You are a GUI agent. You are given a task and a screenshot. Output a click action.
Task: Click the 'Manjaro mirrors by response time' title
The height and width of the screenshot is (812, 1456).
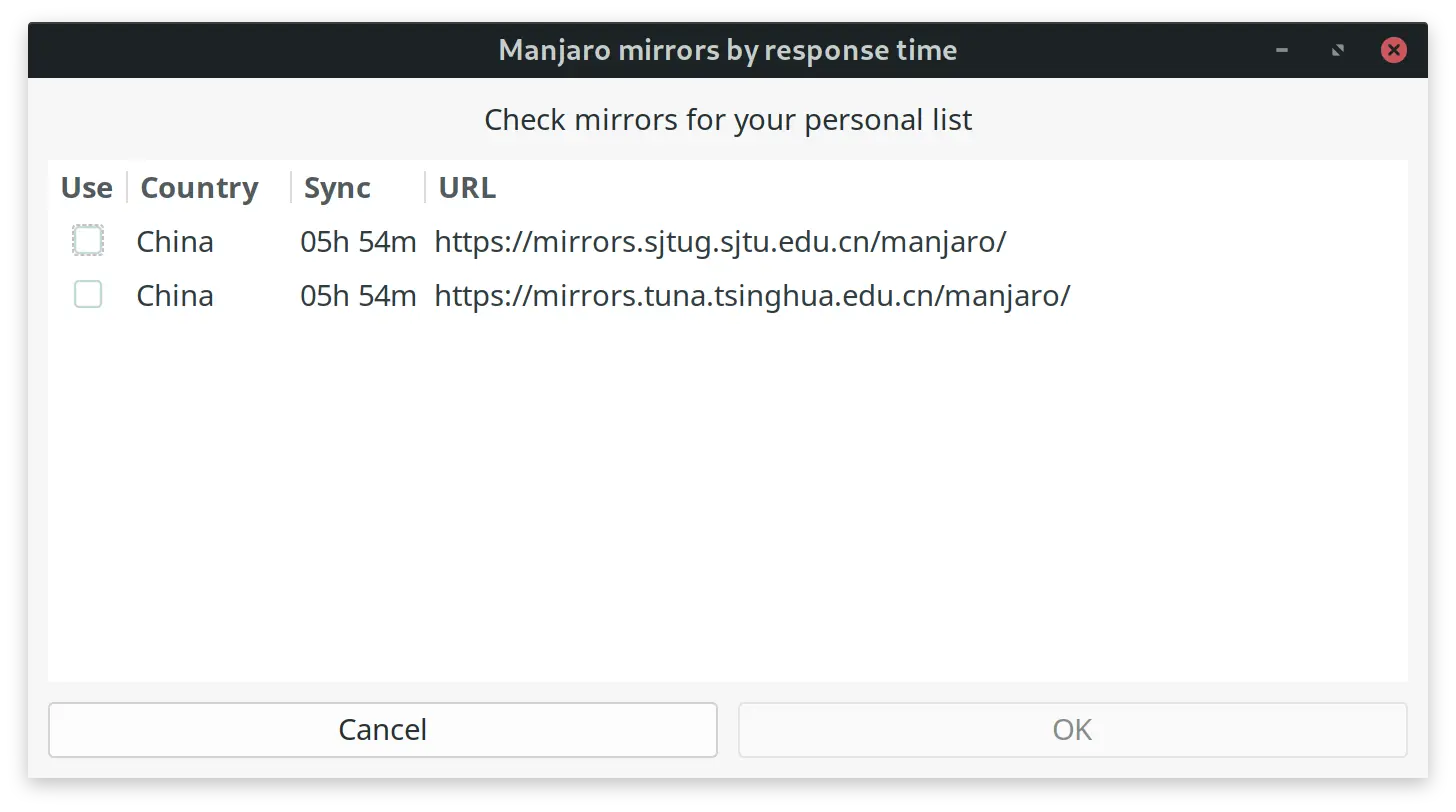pyautogui.click(x=727, y=50)
